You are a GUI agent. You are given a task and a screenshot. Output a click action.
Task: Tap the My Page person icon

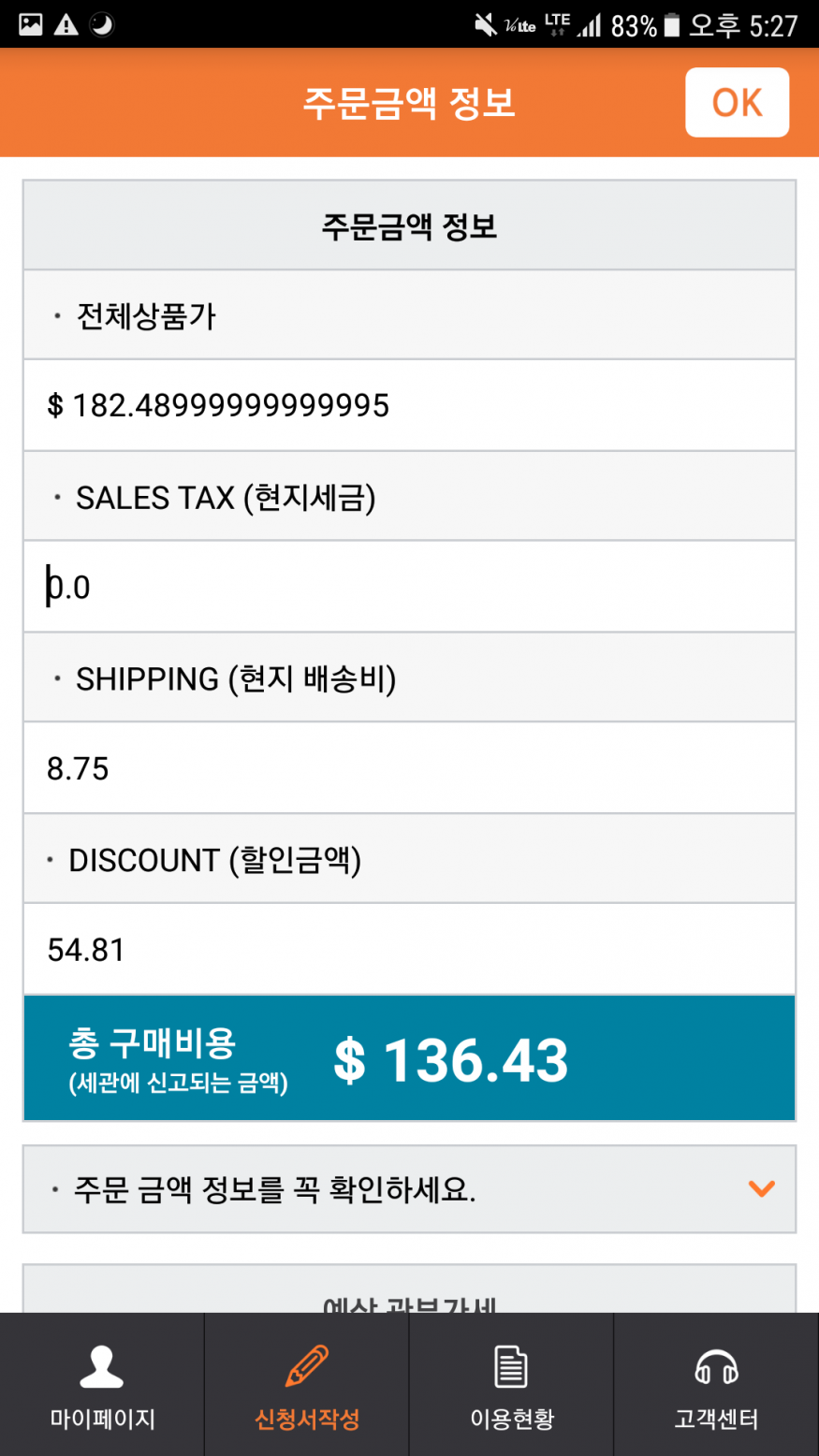[102, 1366]
